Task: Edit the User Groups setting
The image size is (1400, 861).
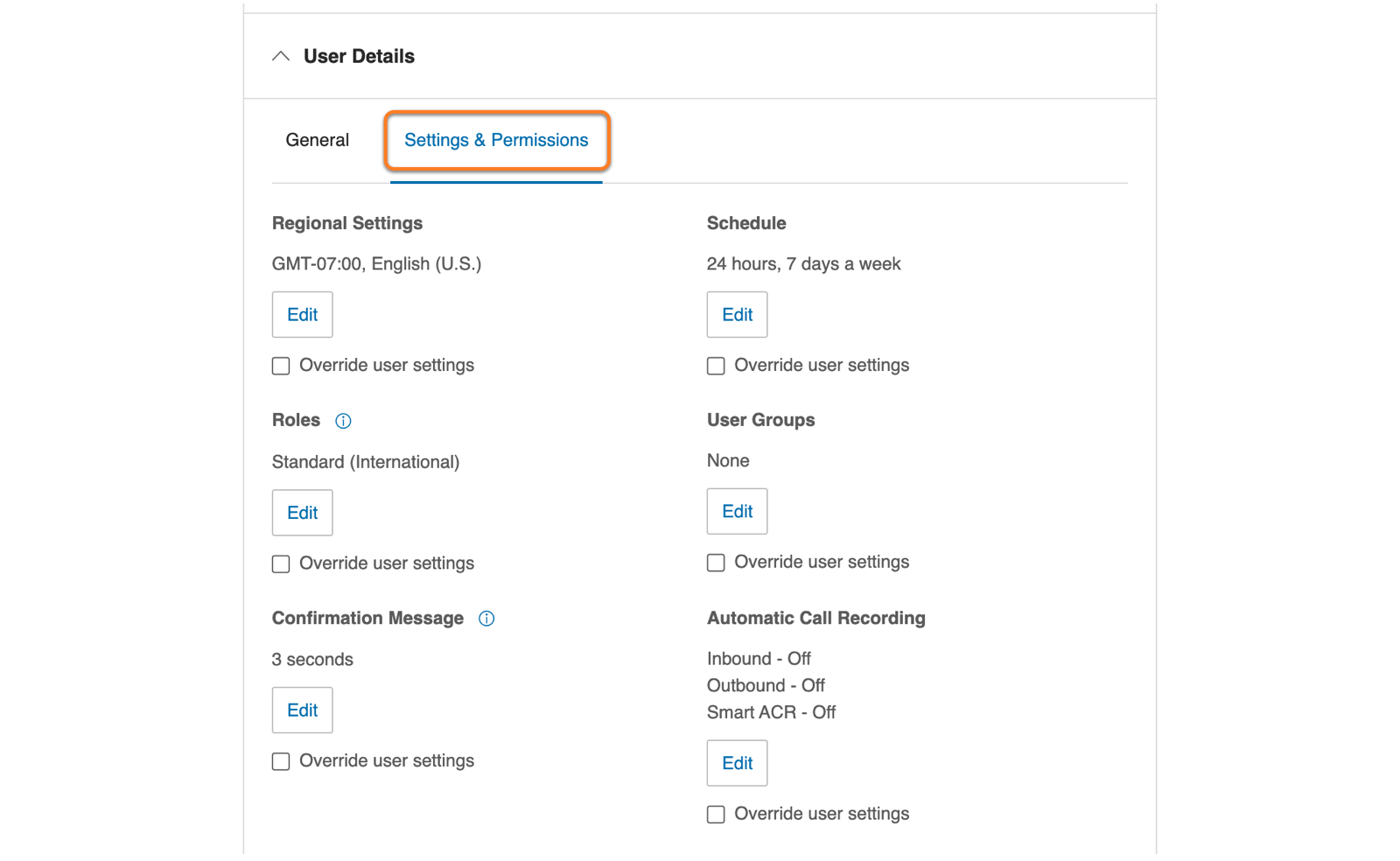Action: pos(737,512)
